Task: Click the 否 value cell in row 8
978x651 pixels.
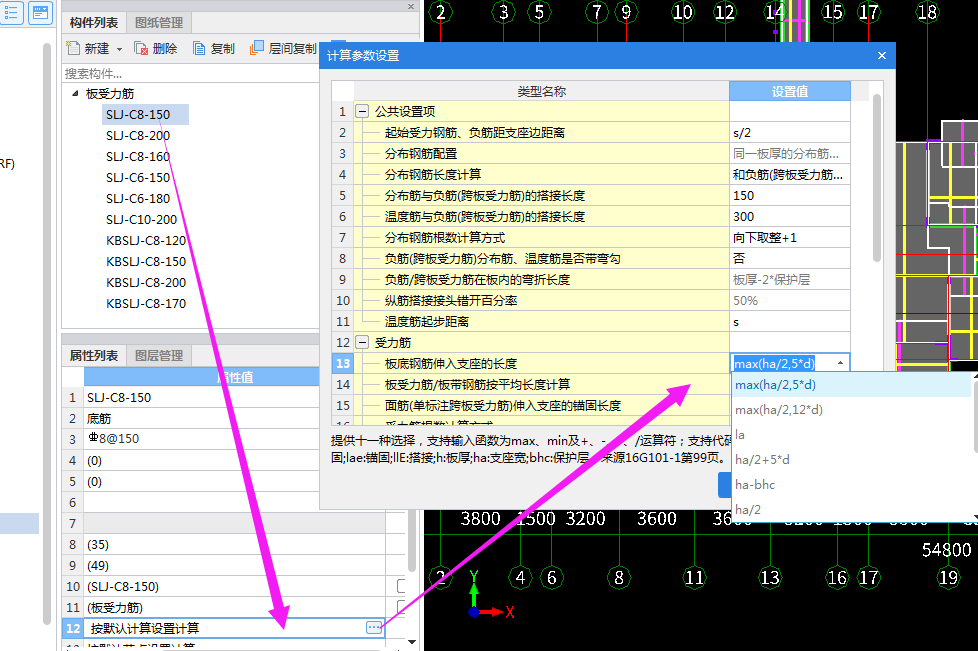Action: tap(790, 259)
